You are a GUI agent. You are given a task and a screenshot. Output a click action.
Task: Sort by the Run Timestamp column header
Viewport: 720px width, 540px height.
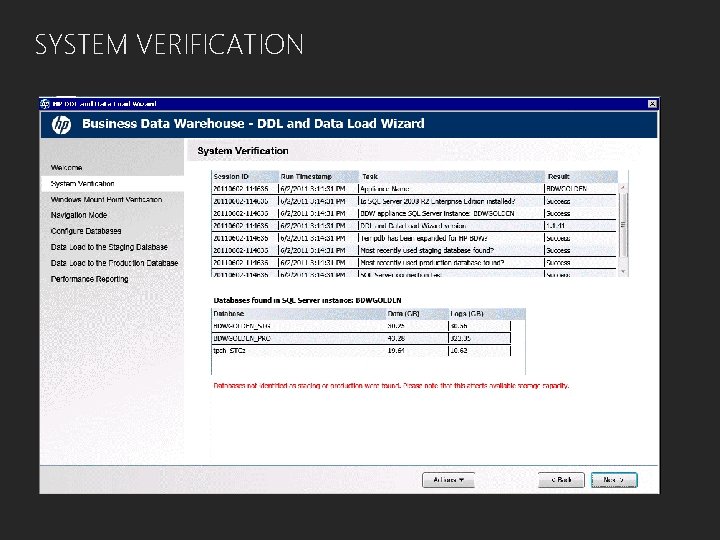coord(319,176)
